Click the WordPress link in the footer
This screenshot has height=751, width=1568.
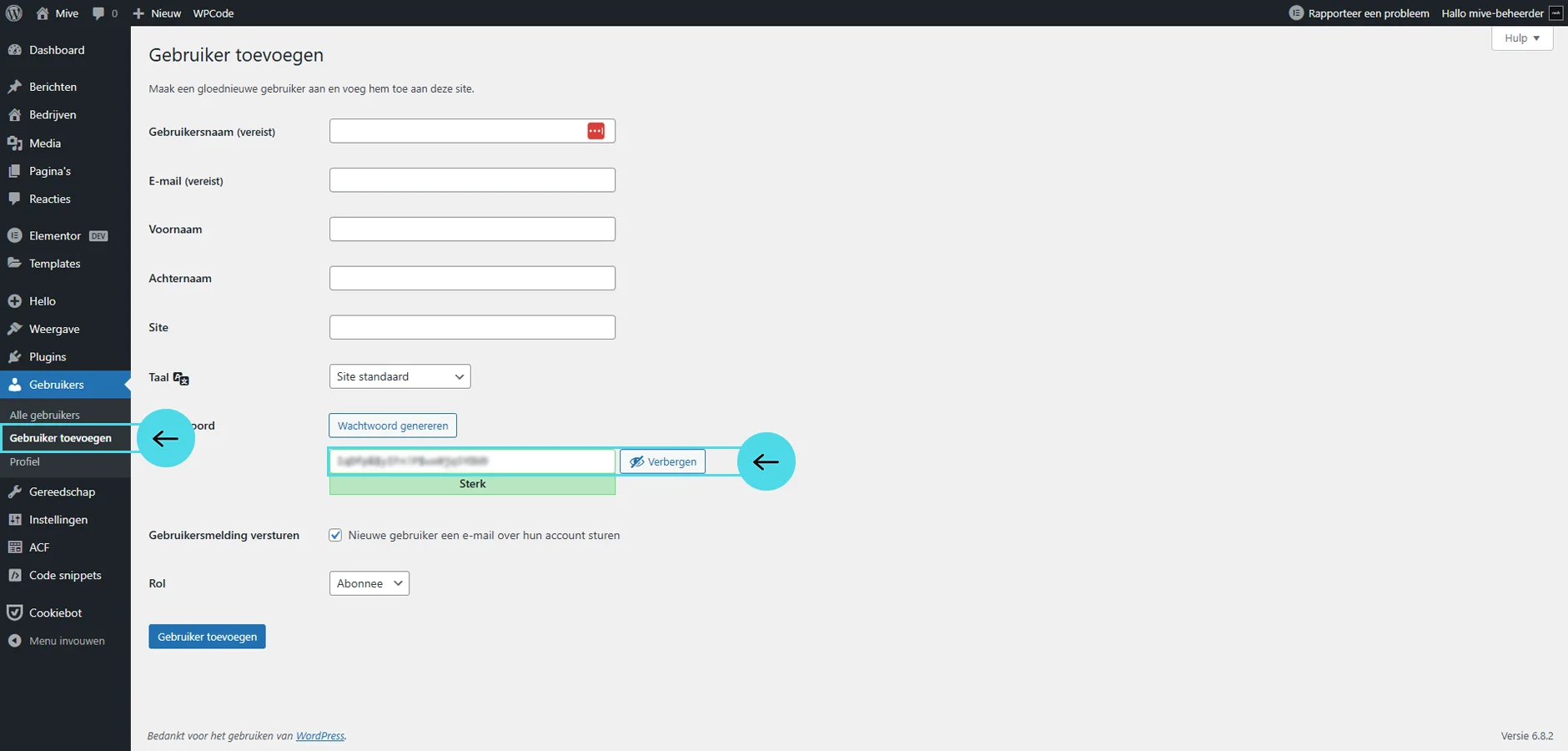coord(320,736)
